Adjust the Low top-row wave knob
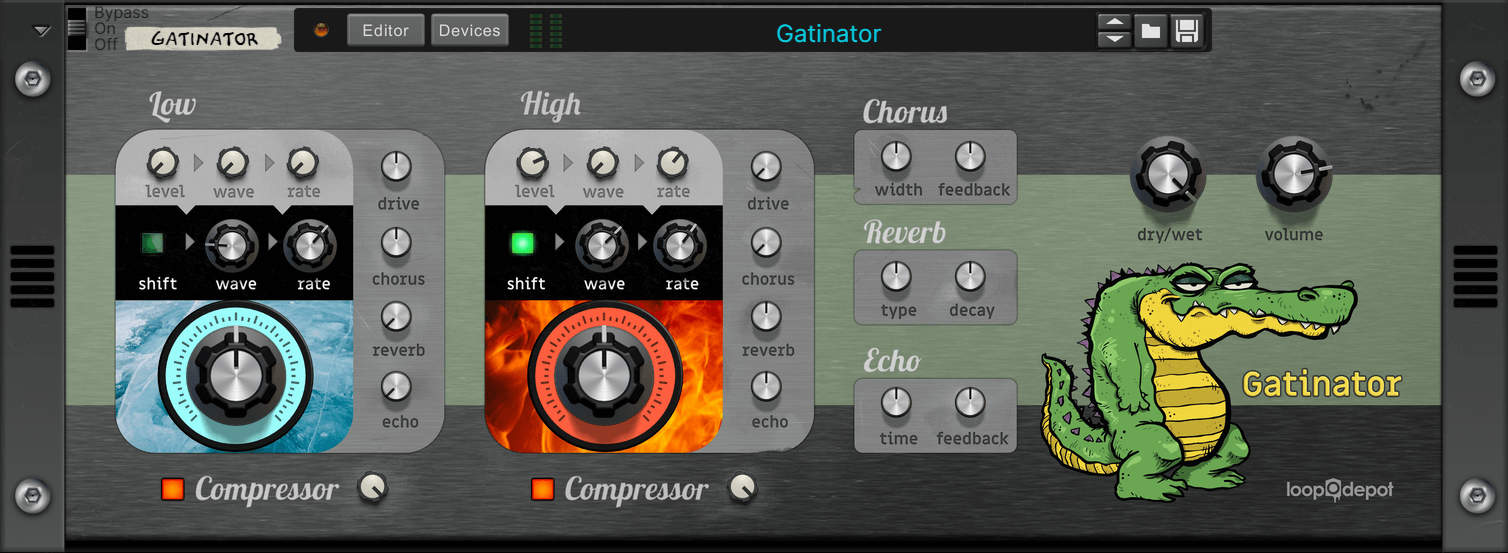 click(232, 162)
